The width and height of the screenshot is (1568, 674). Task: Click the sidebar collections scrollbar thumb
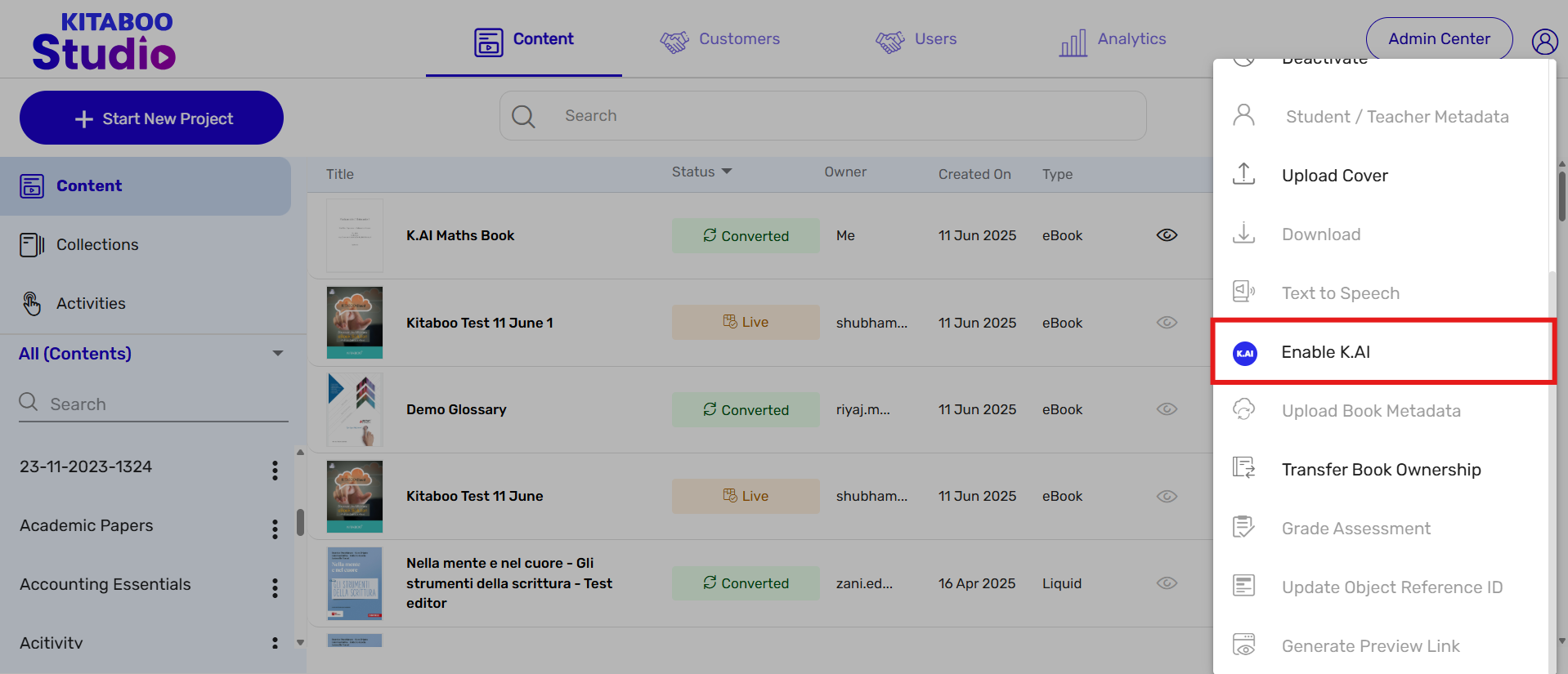click(300, 523)
